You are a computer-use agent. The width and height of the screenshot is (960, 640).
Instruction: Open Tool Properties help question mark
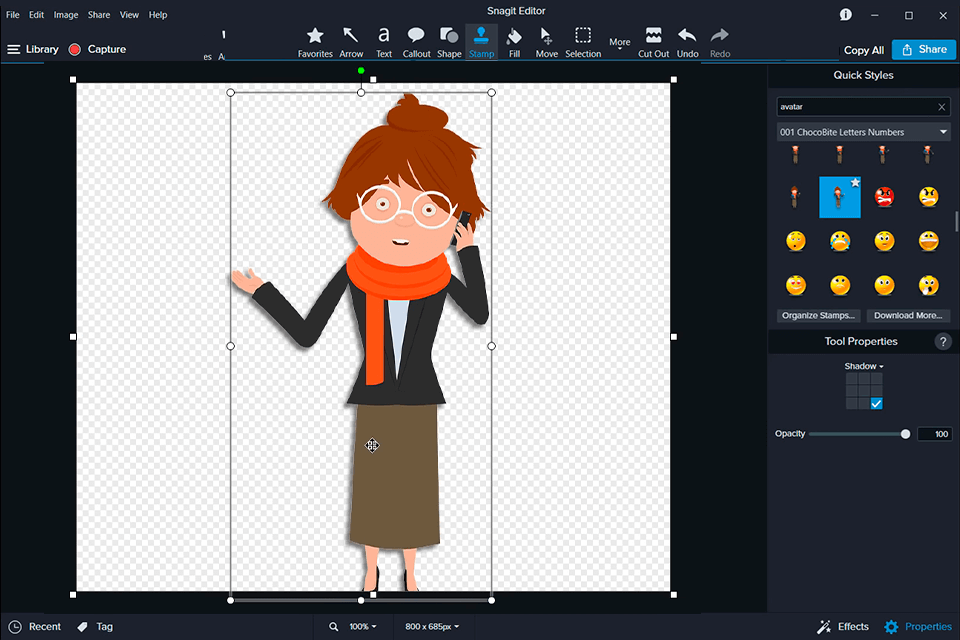943,342
